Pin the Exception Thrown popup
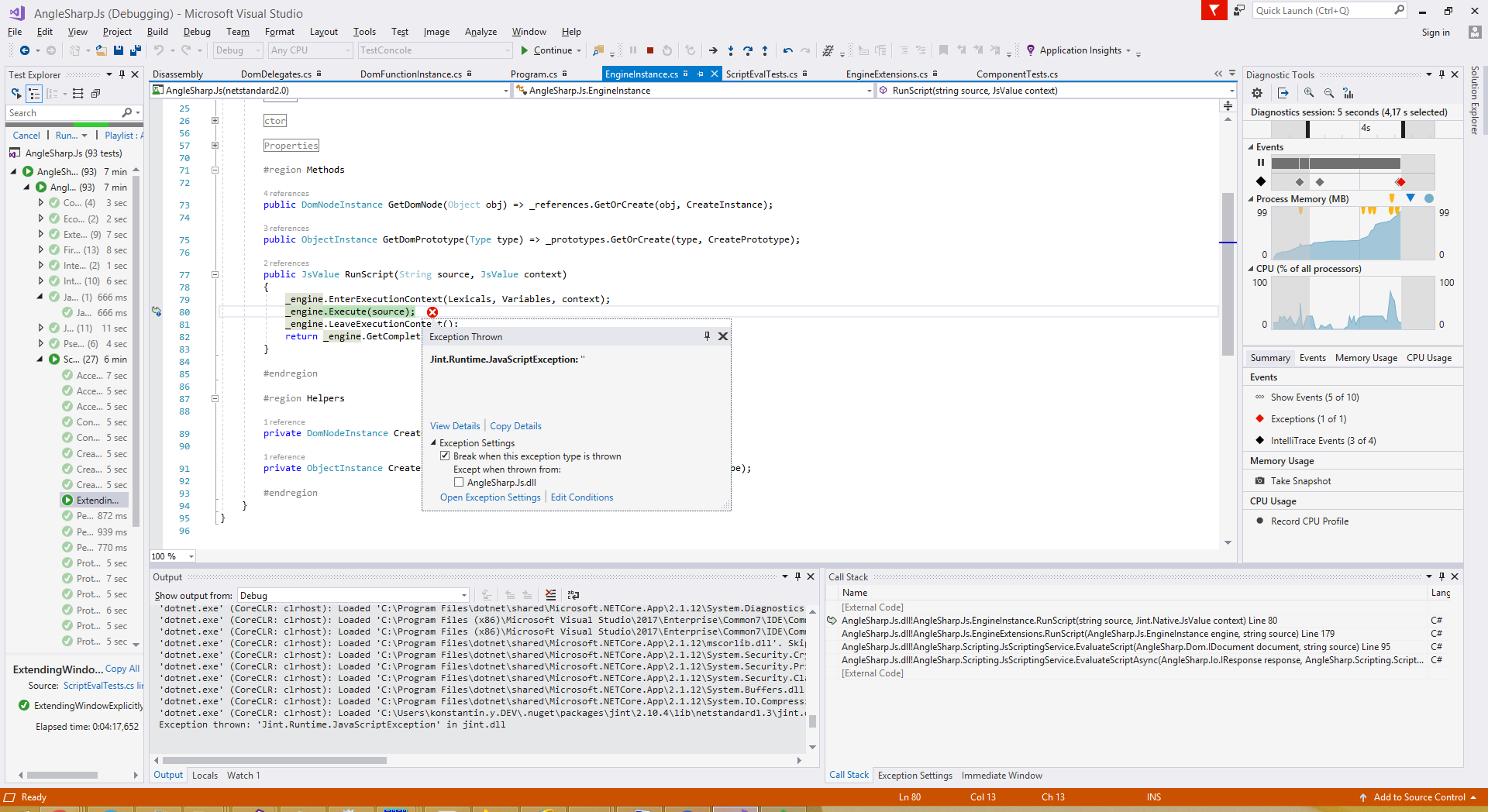 pyautogui.click(x=706, y=336)
